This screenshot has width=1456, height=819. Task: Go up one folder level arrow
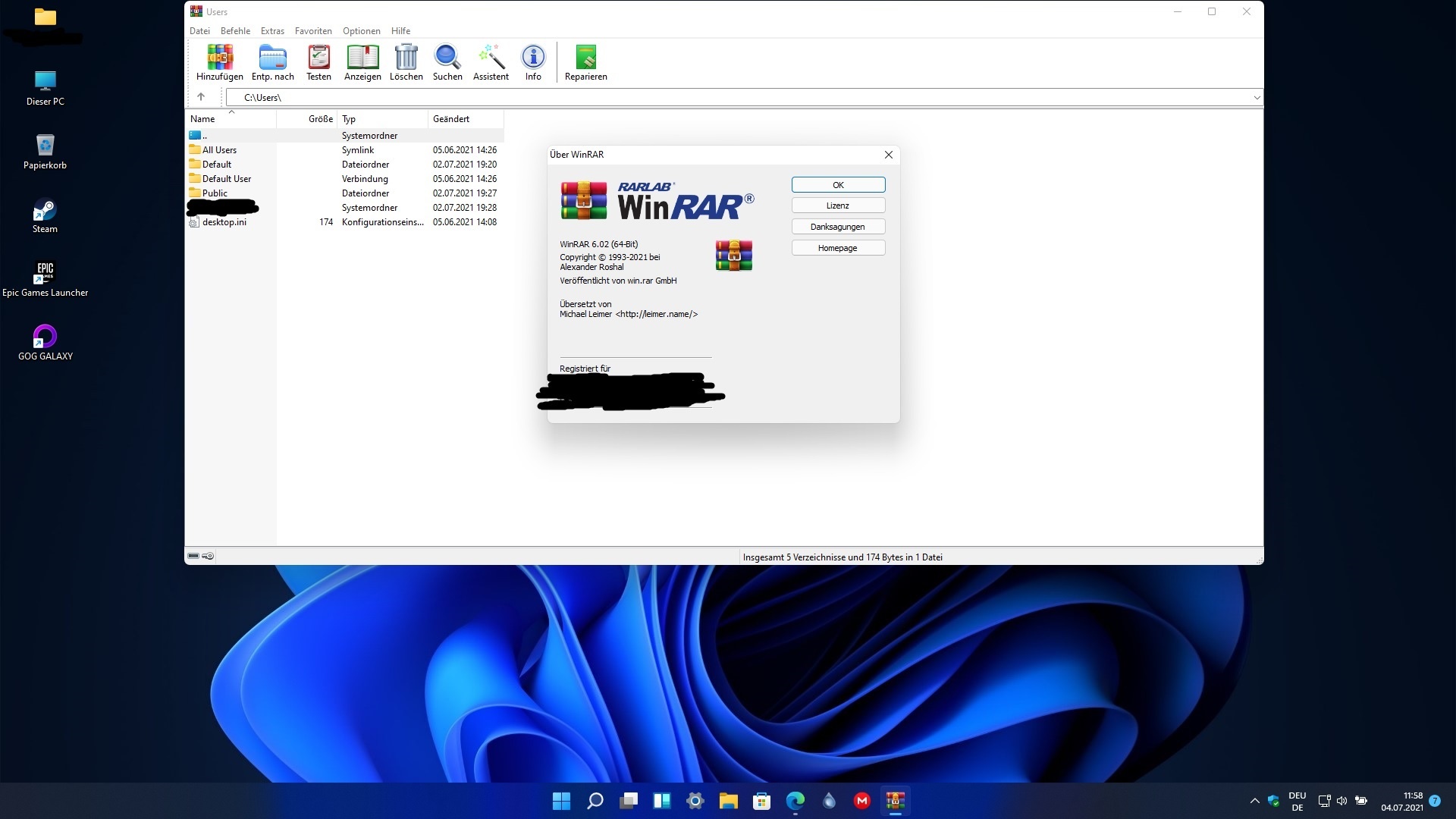(x=201, y=97)
